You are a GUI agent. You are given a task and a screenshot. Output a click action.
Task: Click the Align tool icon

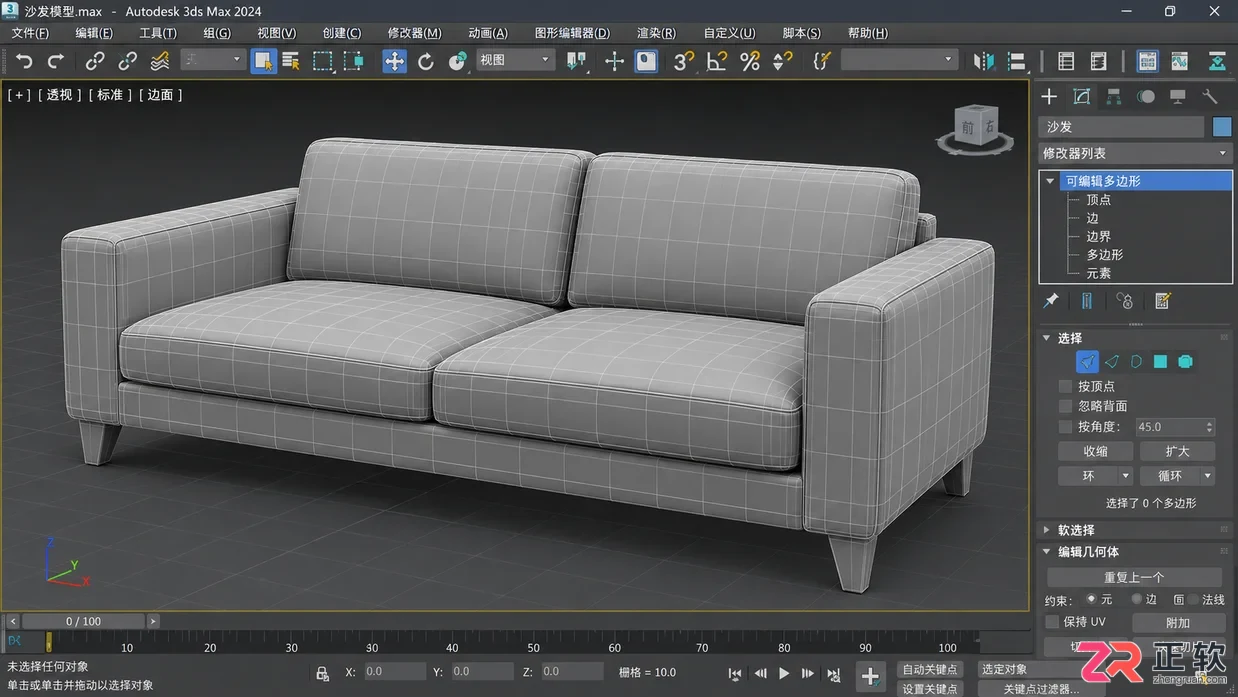tap(1017, 61)
